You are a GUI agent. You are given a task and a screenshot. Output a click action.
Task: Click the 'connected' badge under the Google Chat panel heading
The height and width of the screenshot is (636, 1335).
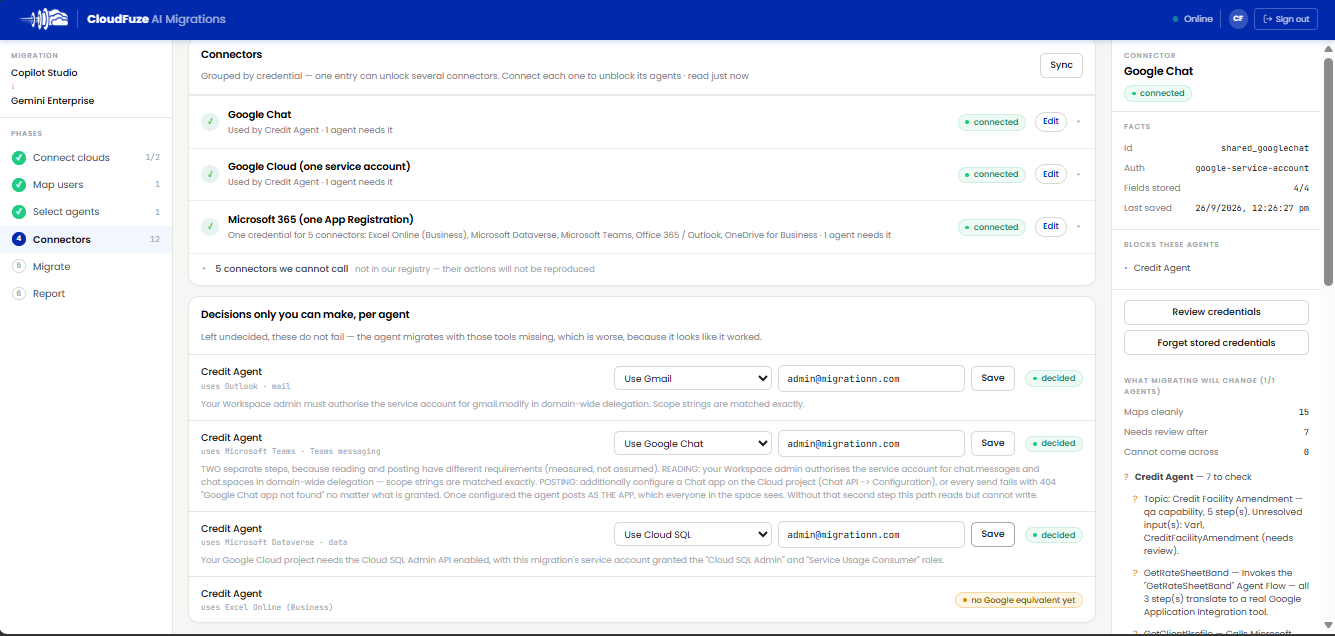[x=1158, y=93]
